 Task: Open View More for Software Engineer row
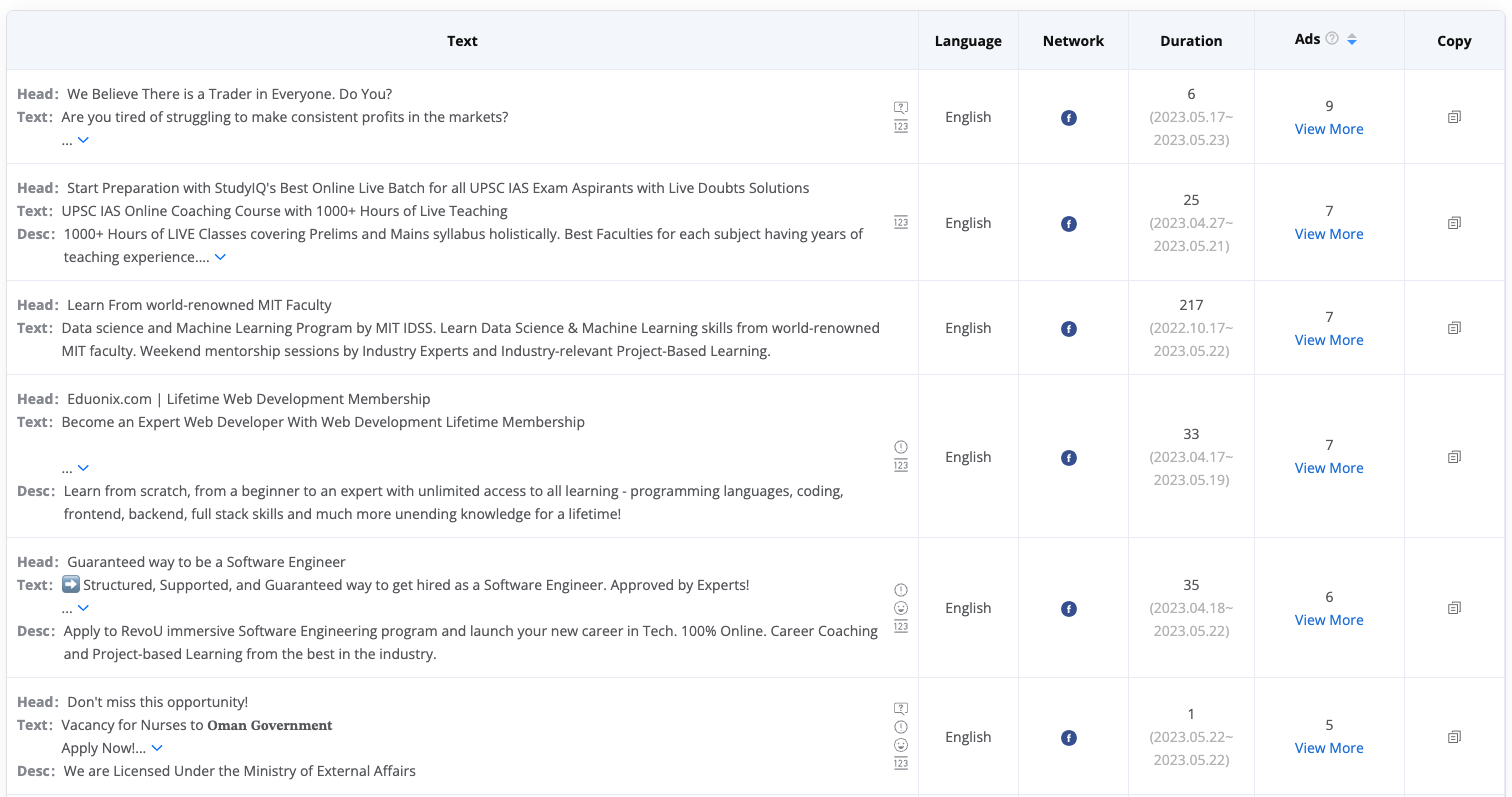(1328, 620)
